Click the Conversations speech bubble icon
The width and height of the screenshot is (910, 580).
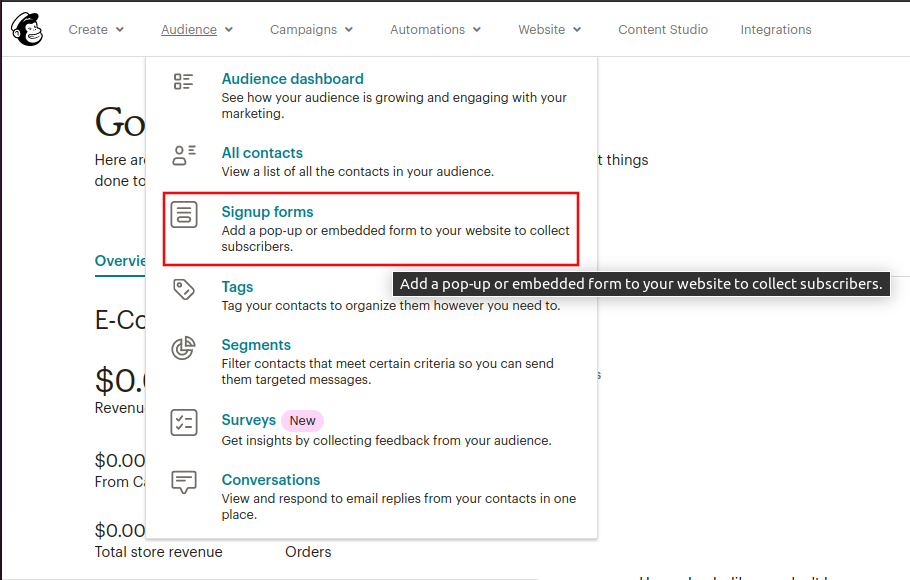(x=184, y=482)
